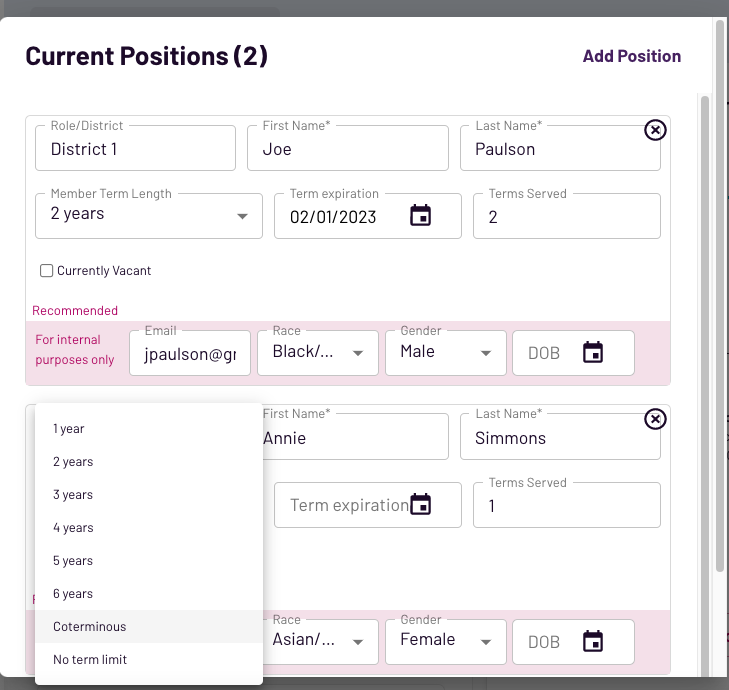This screenshot has height=690, width=729.
Task: Click the First Name field containing Annie
Action: (x=345, y=438)
